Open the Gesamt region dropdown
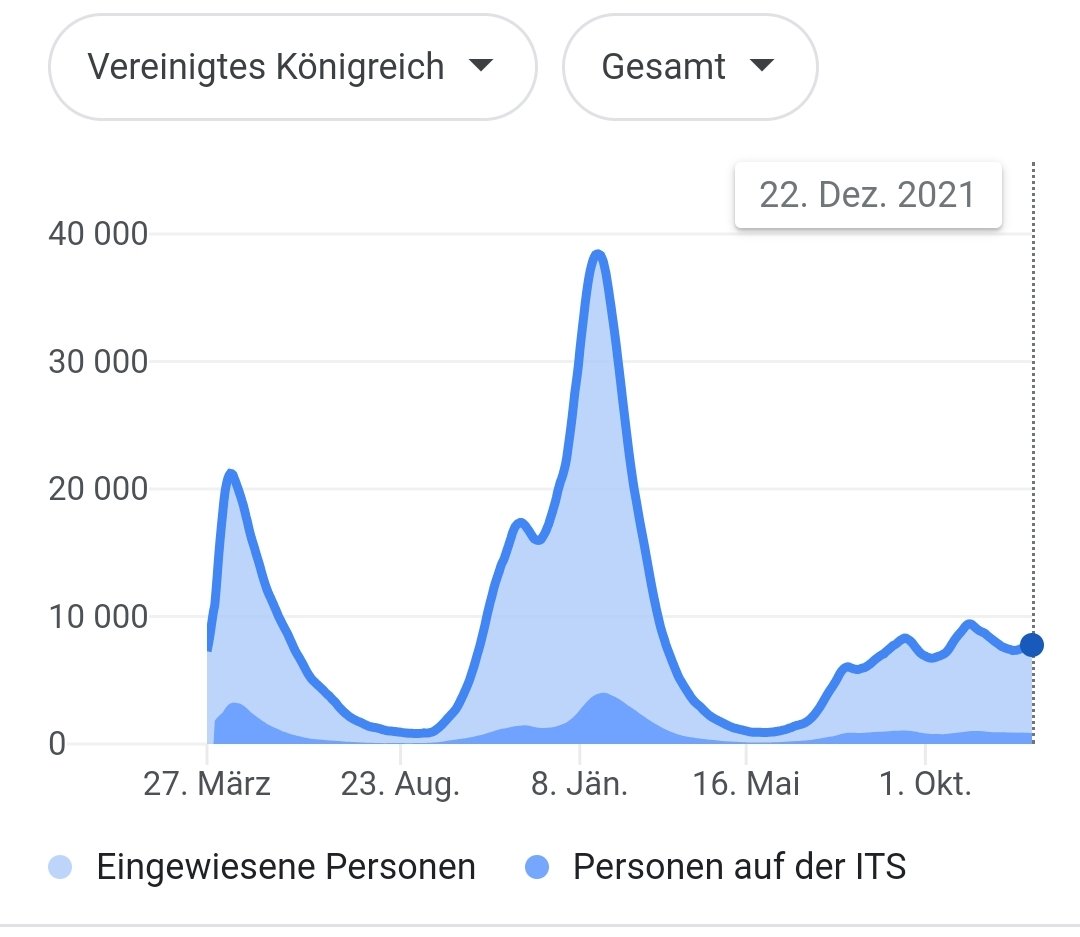The image size is (1080, 937). click(x=690, y=67)
